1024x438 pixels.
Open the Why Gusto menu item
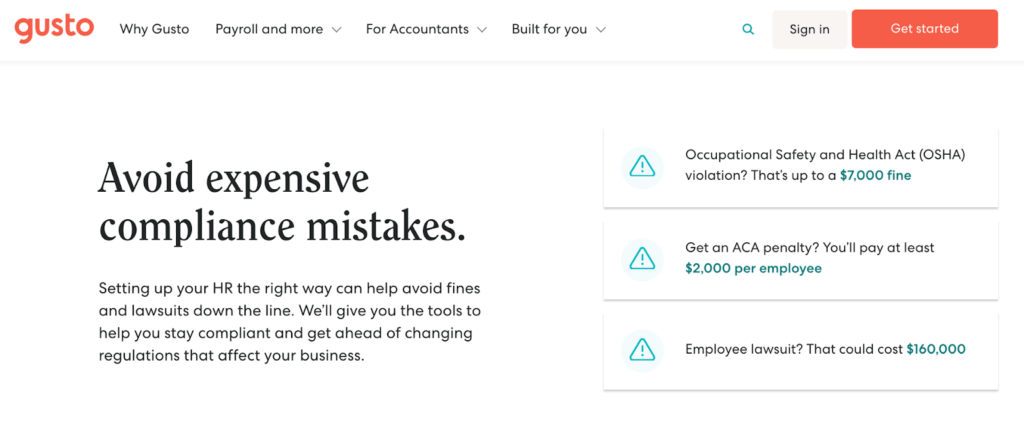pos(154,29)
